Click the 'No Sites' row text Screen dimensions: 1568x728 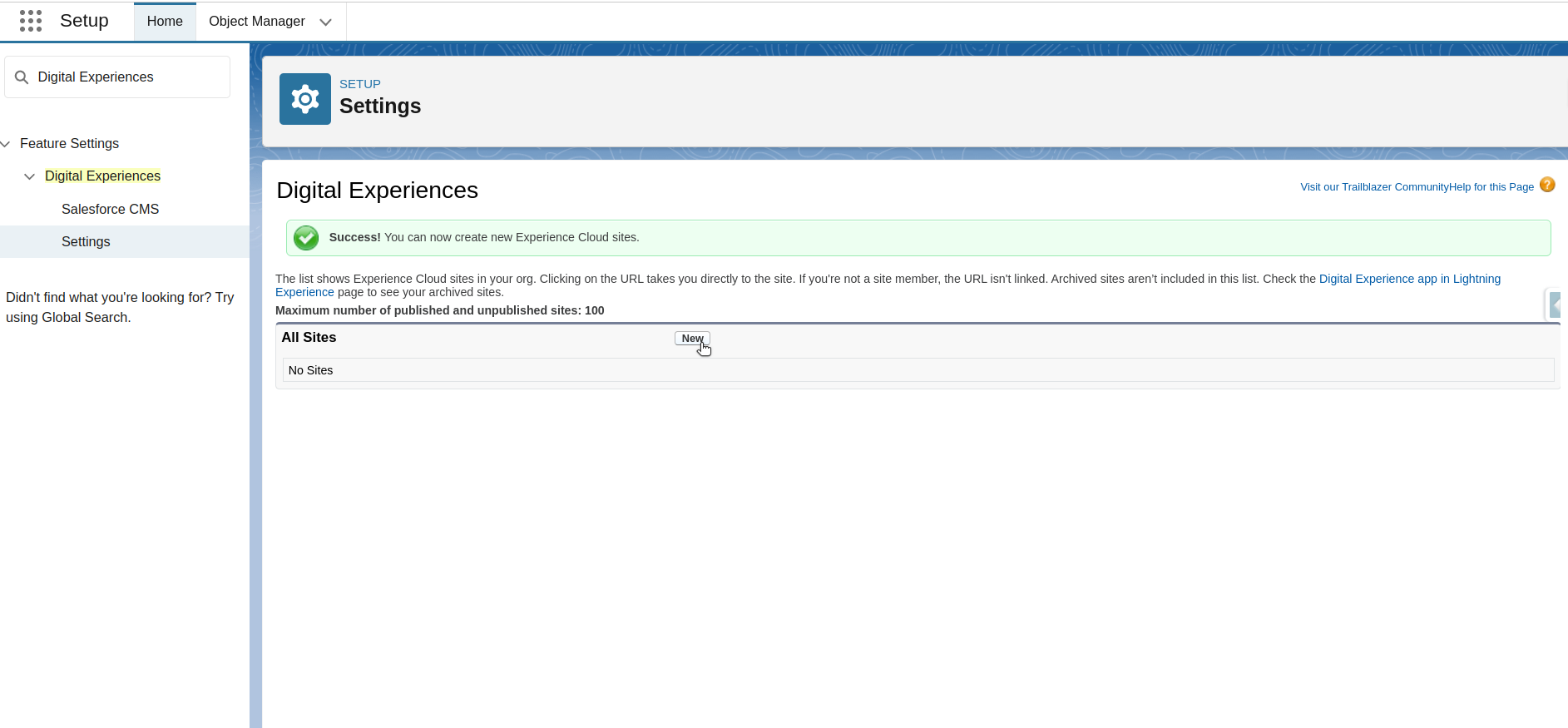click(310, 370)
